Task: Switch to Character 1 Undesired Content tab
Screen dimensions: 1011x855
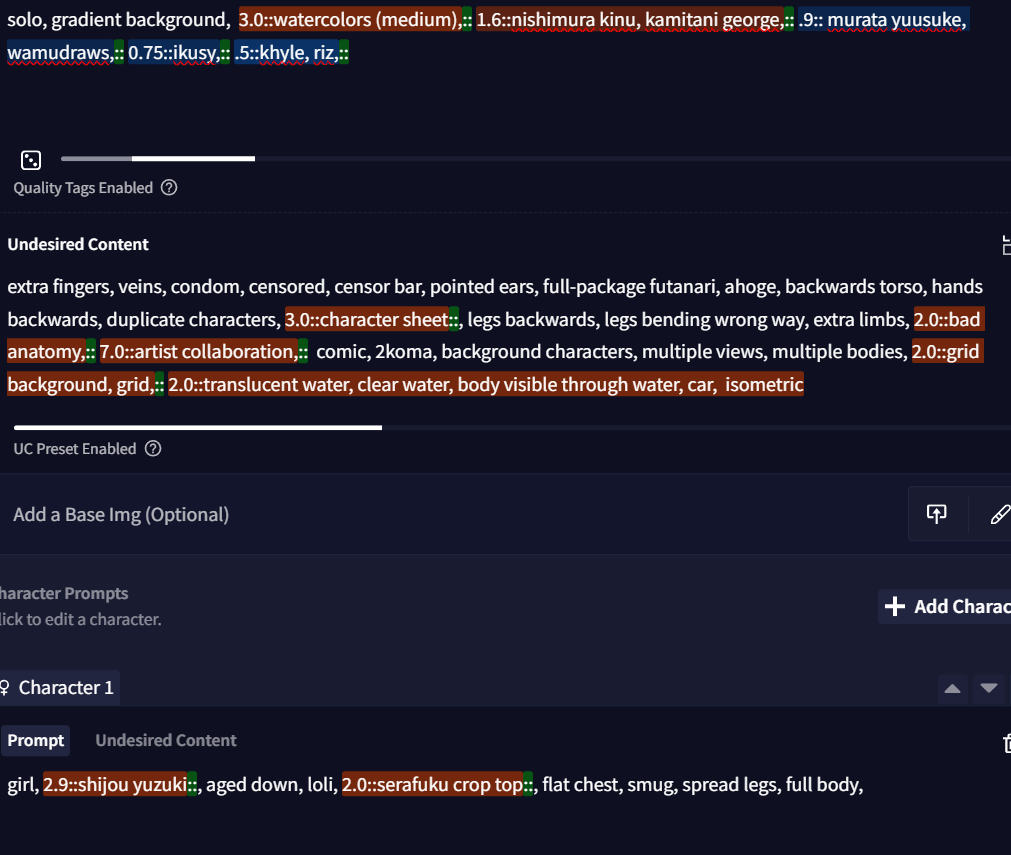Action: click(x=166, y=740)
